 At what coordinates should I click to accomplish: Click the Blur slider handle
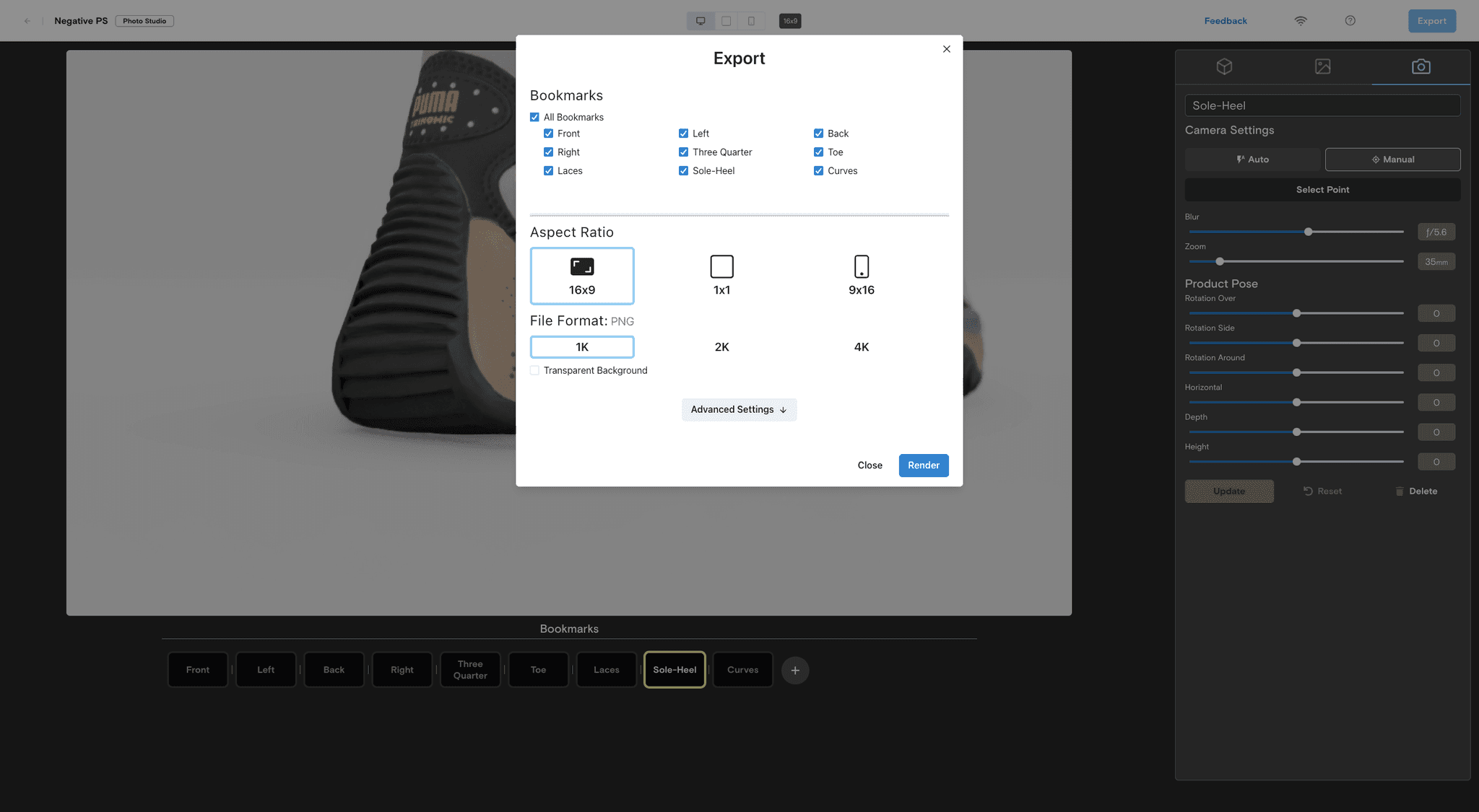(x=1308, y=232)
